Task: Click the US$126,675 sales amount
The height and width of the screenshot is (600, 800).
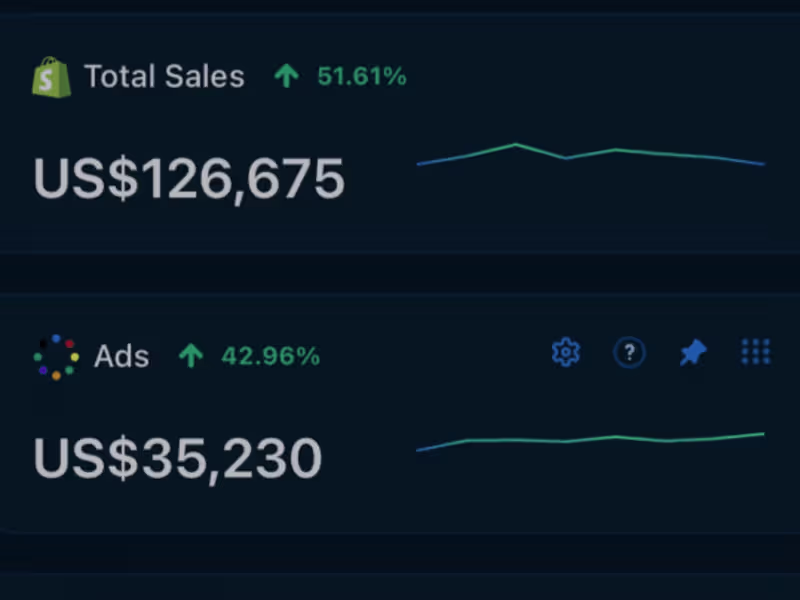Action: (x=189, y=179)
